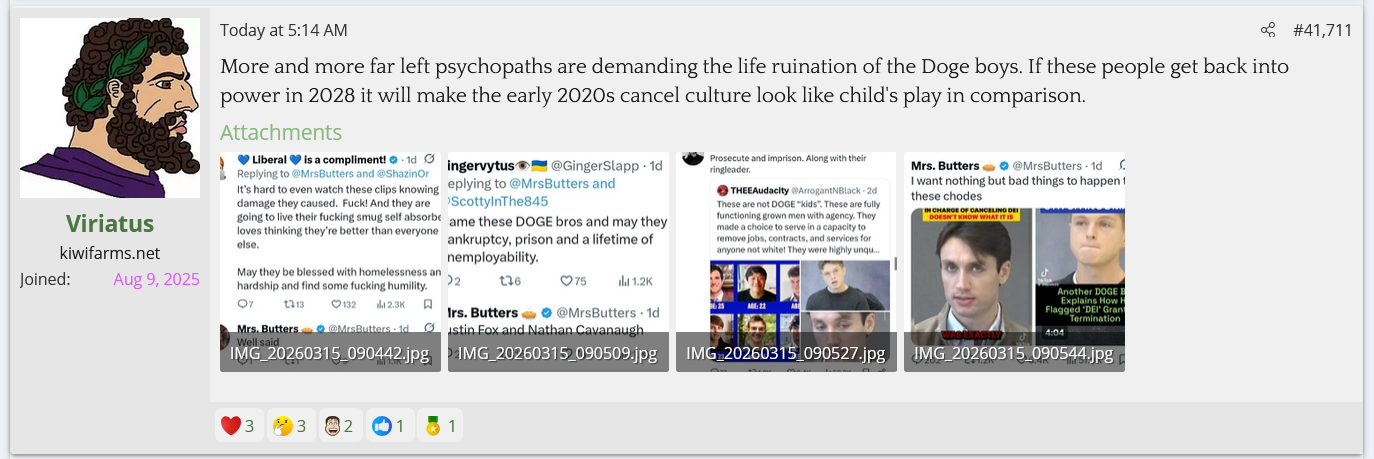Screen dimensions: 1374x459
Task: Click the bookmark icon in the first attachment
Action: (x=428, y=304)
